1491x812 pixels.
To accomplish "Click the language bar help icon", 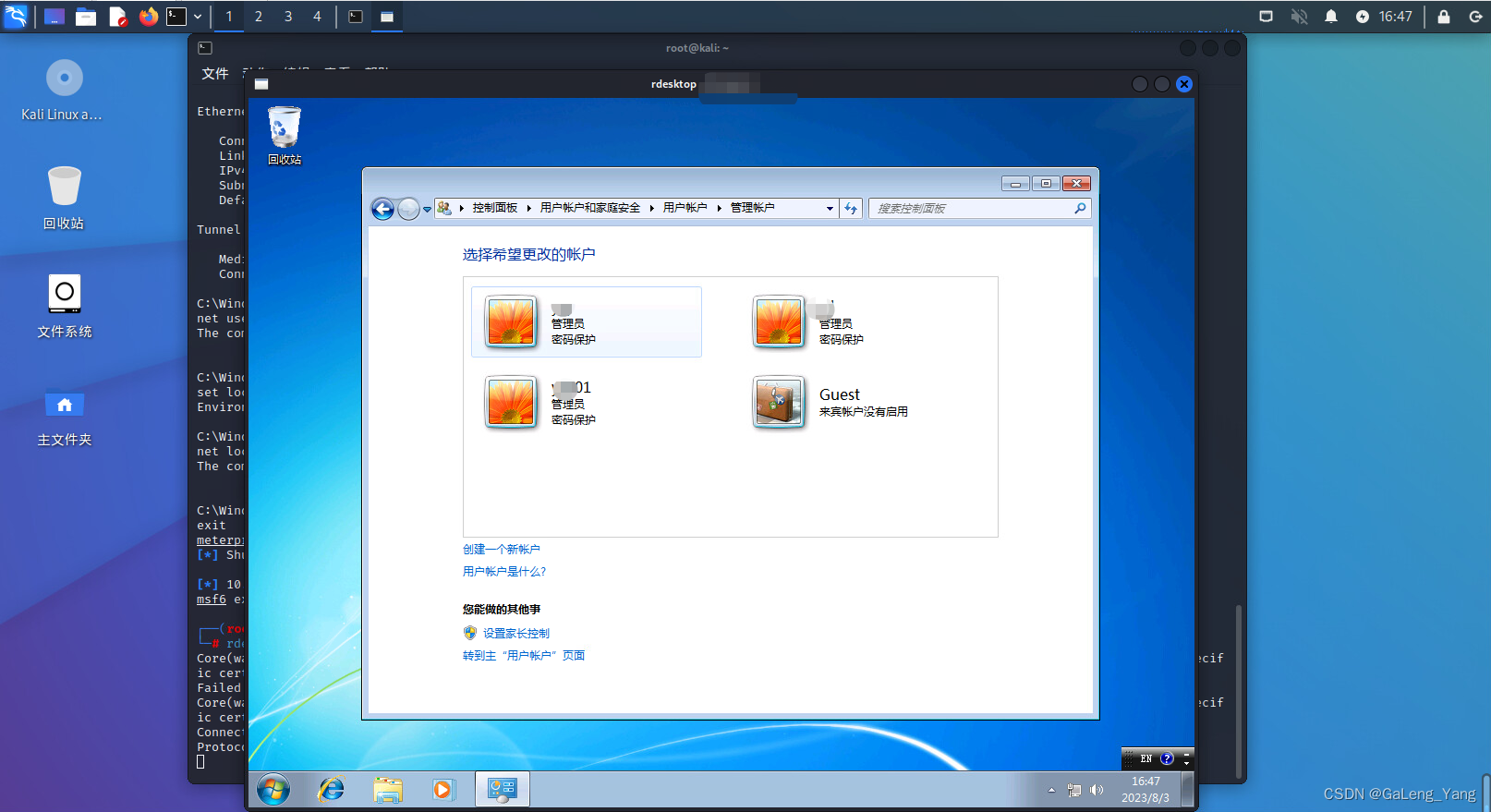I will pos(1167,758).
